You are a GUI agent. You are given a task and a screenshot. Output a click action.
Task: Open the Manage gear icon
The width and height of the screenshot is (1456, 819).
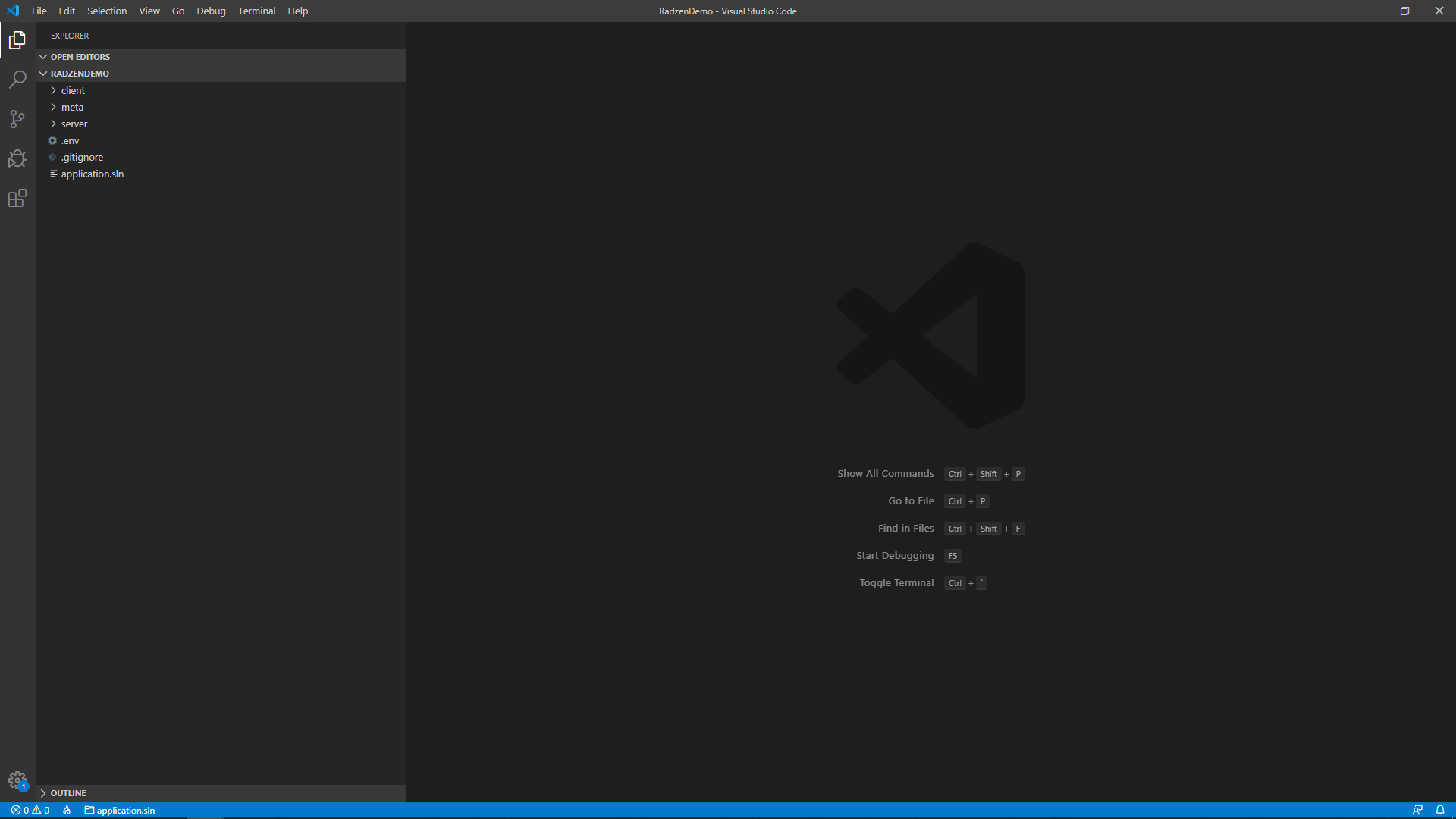pyautogui.click(x=17, y=780)
